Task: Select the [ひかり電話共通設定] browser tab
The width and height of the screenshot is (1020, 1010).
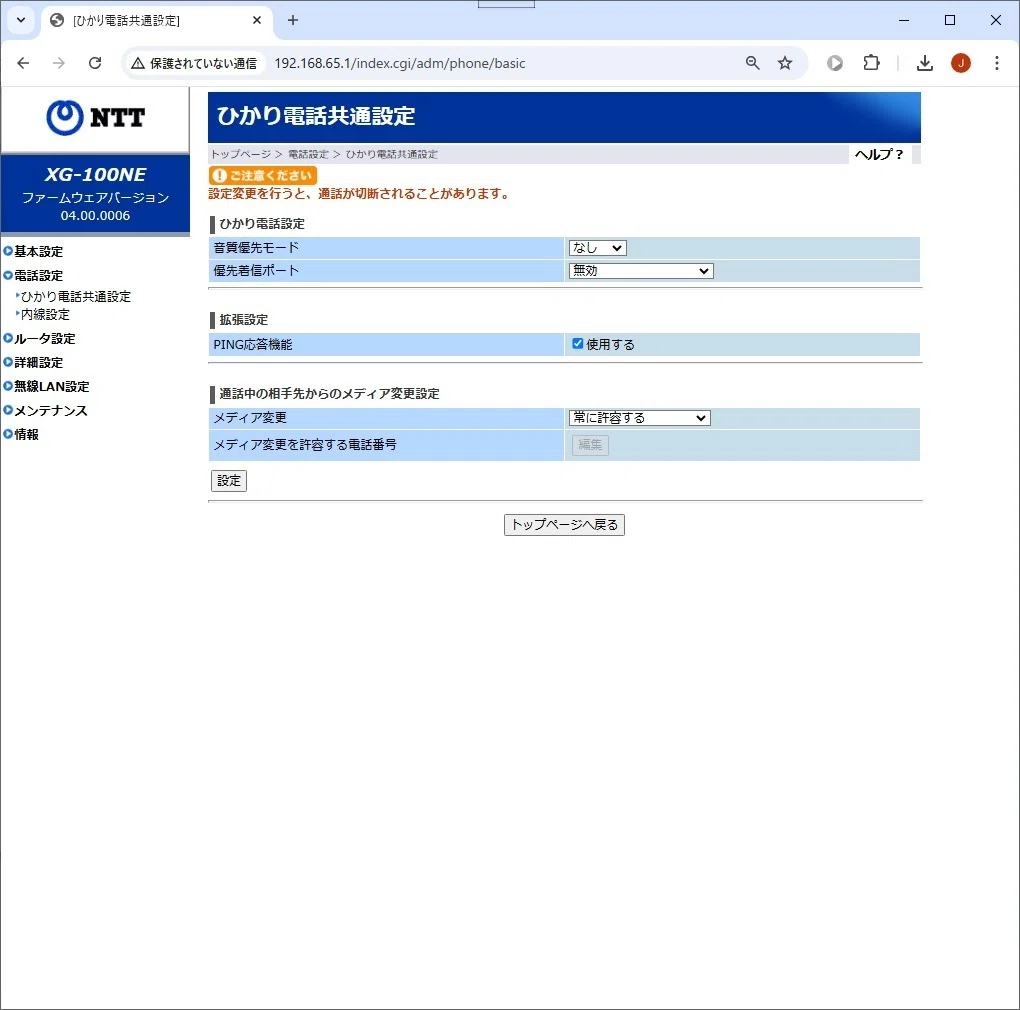Action: point(156,20)
